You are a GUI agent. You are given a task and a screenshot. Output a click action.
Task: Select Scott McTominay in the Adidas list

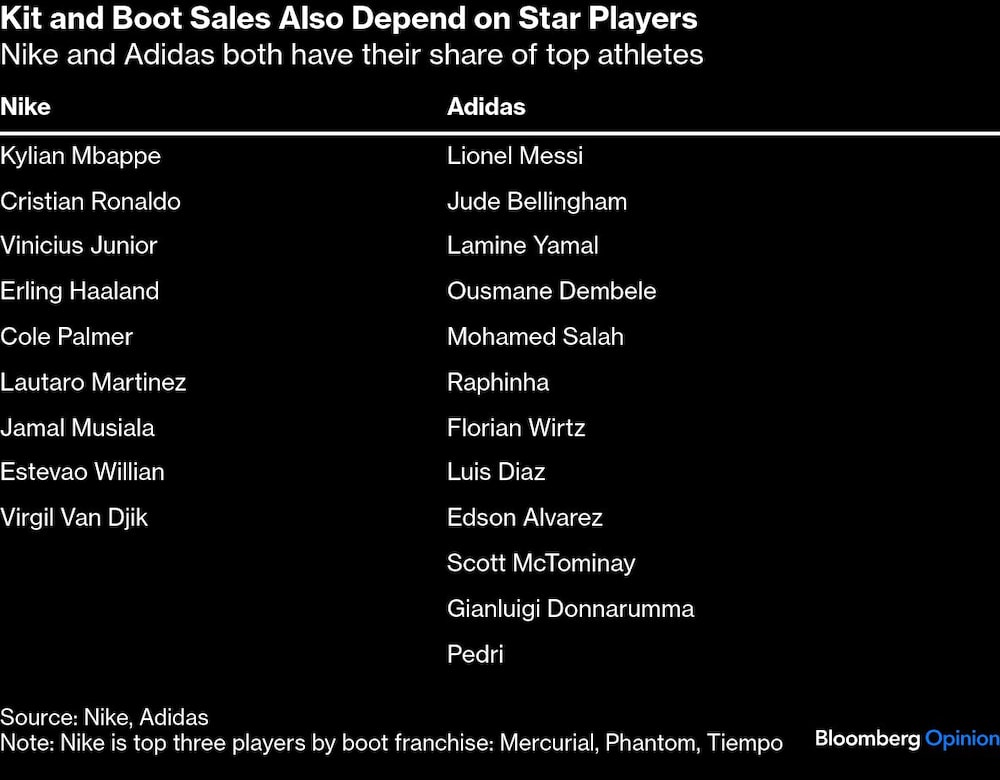[541, 563]
